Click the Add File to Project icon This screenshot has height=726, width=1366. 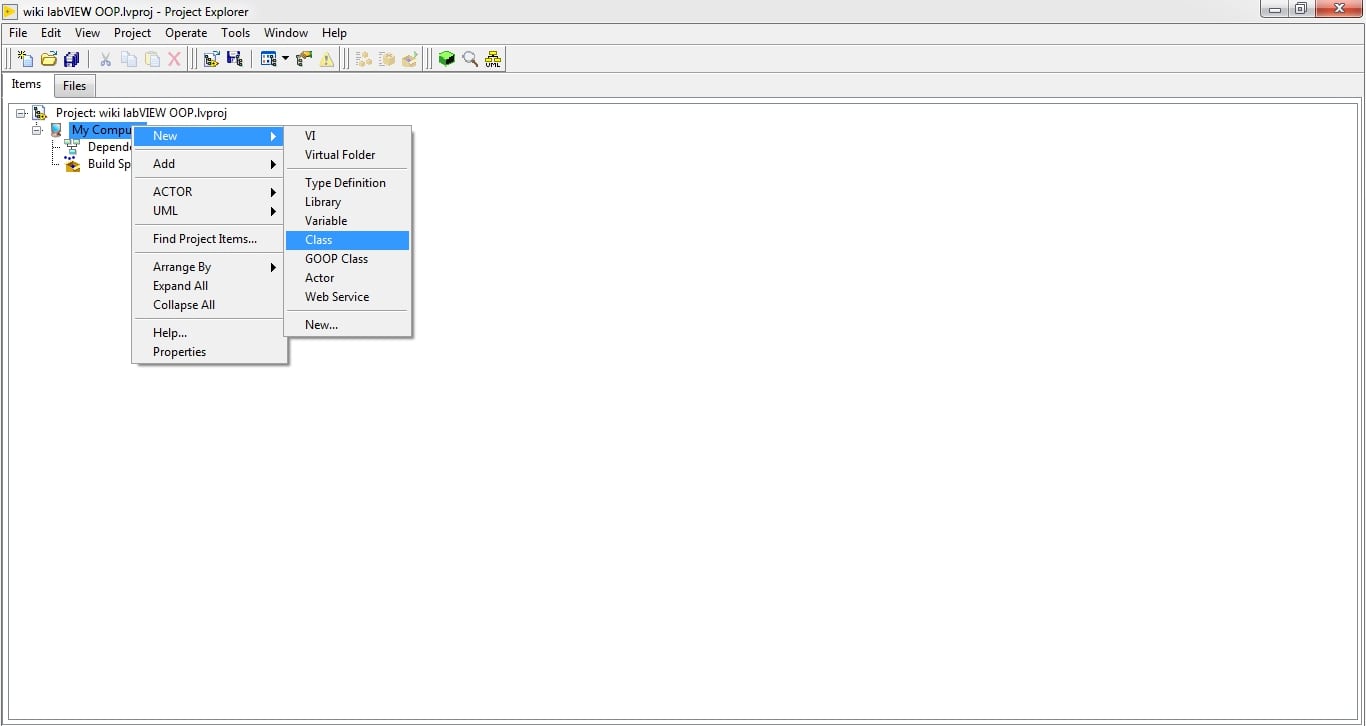point(211,59)
